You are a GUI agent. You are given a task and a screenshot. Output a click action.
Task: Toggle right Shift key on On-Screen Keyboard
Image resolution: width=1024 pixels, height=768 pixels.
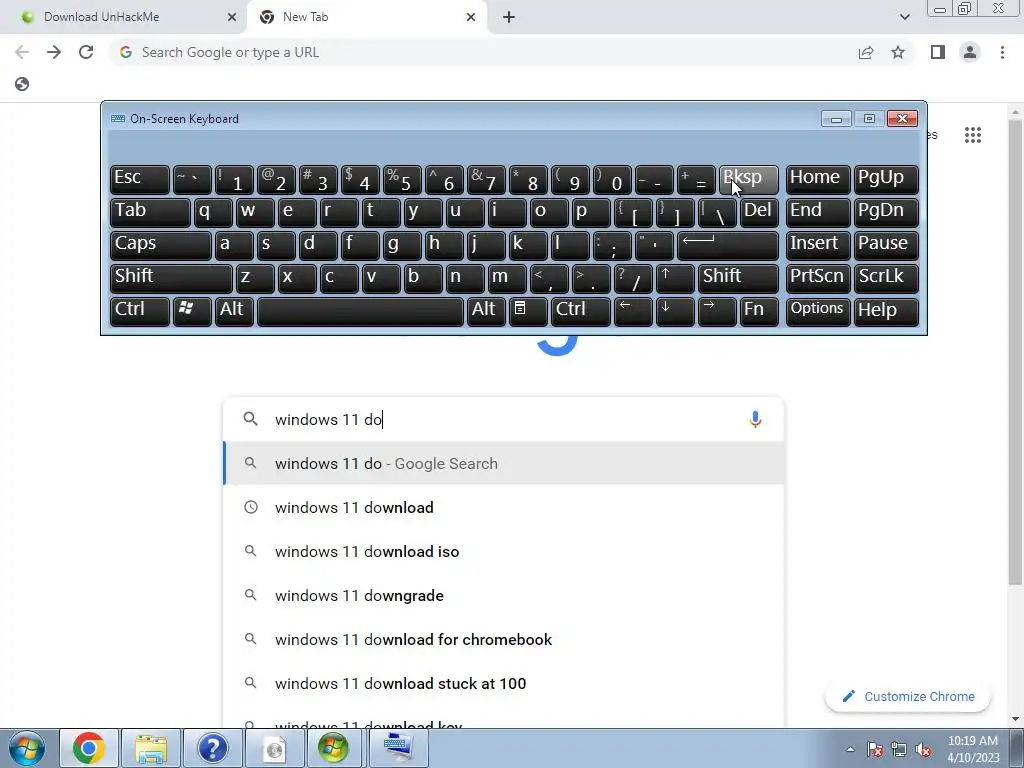coord(738,278)
